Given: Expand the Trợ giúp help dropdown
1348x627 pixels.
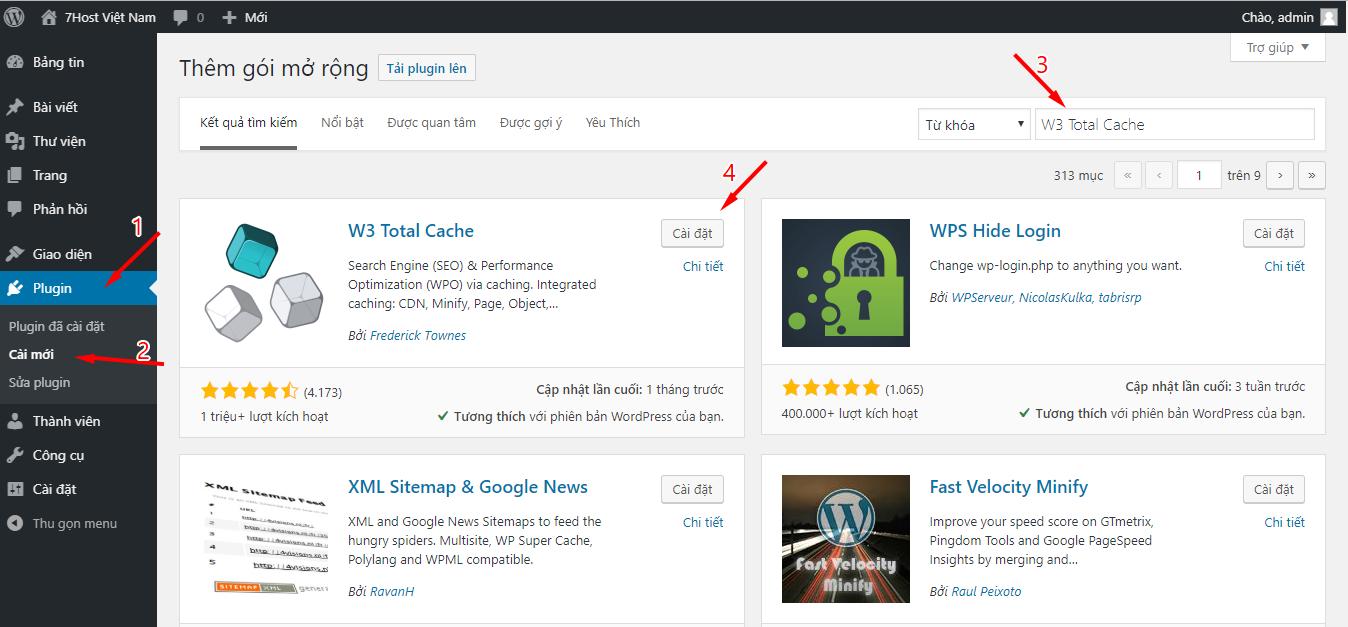Looking at the screenshot, I should point(1278,47).
